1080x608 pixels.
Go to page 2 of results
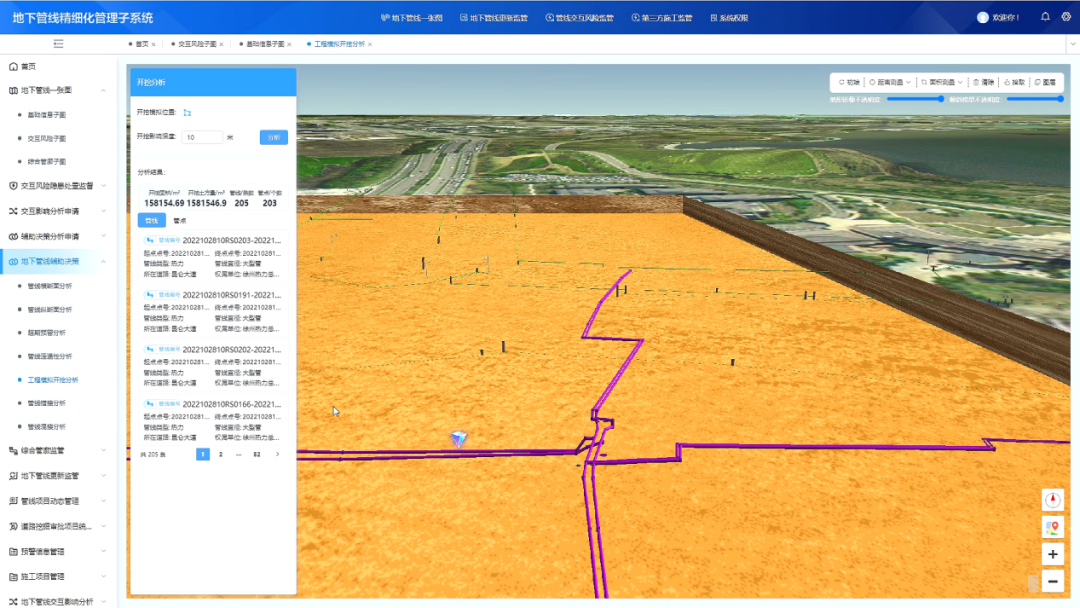tap(221, 454)
